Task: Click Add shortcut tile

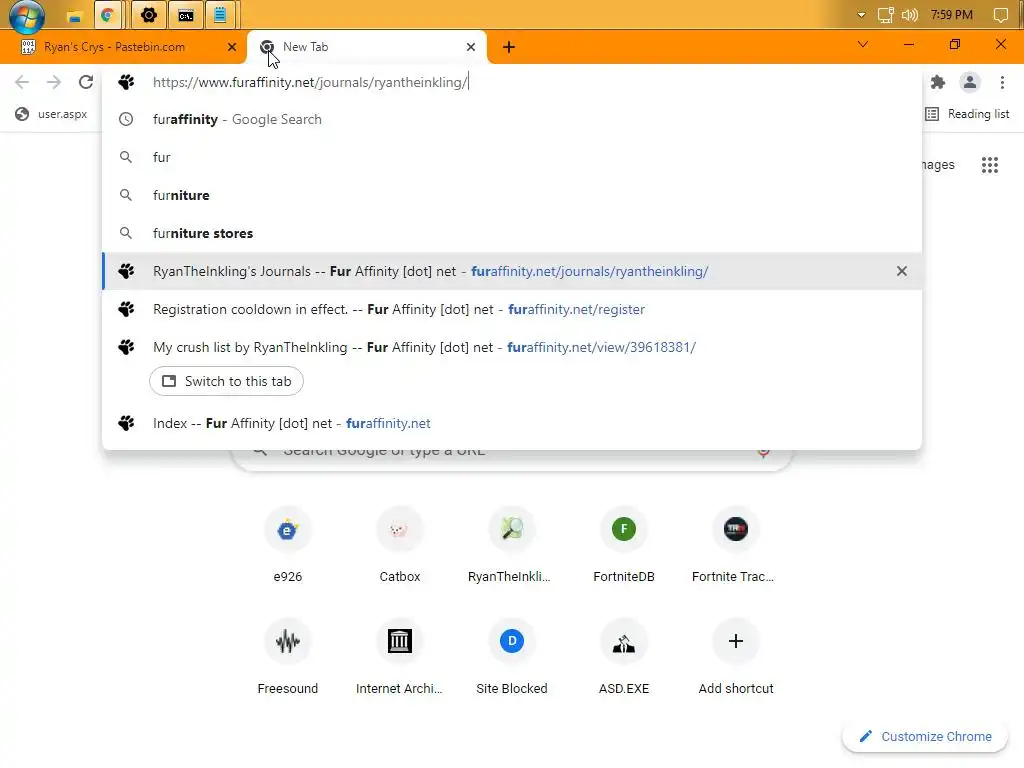Action: (735, 658)
